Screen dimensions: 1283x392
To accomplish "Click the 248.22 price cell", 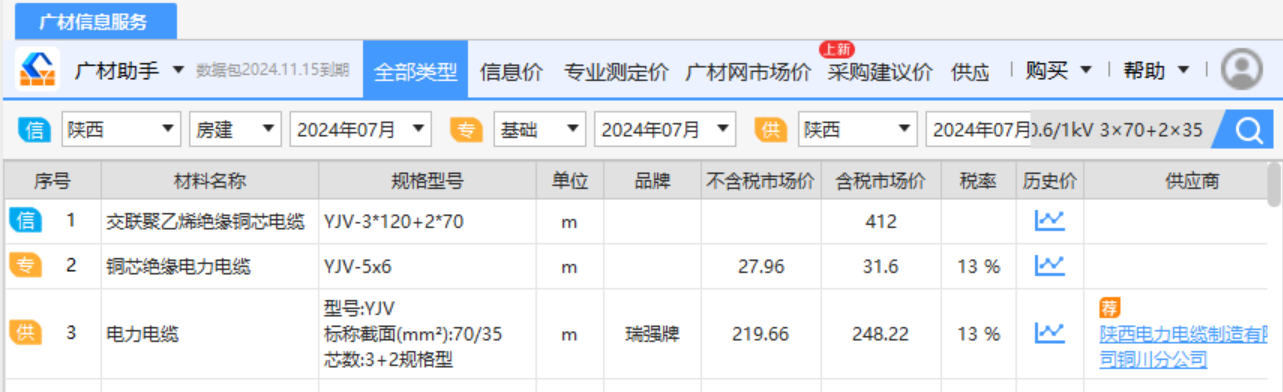I will tap(881, 334).
